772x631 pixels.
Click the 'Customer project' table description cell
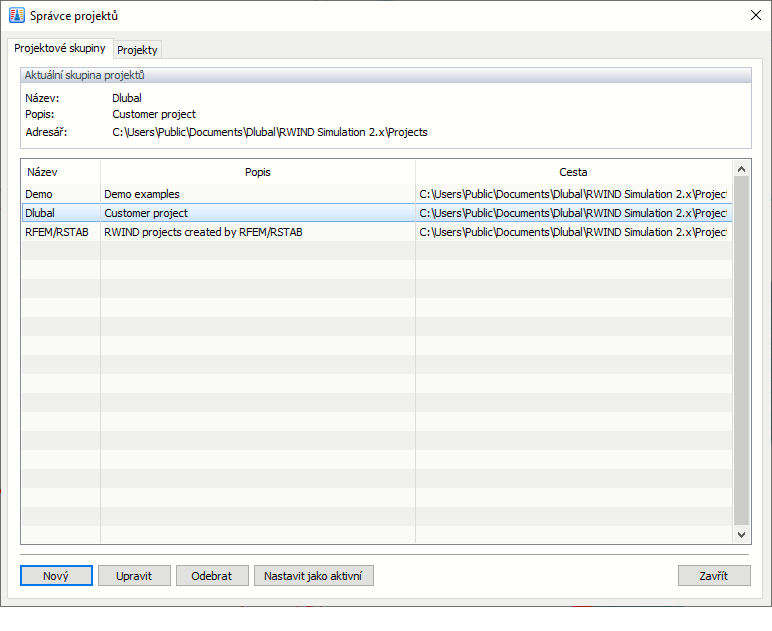258,213
